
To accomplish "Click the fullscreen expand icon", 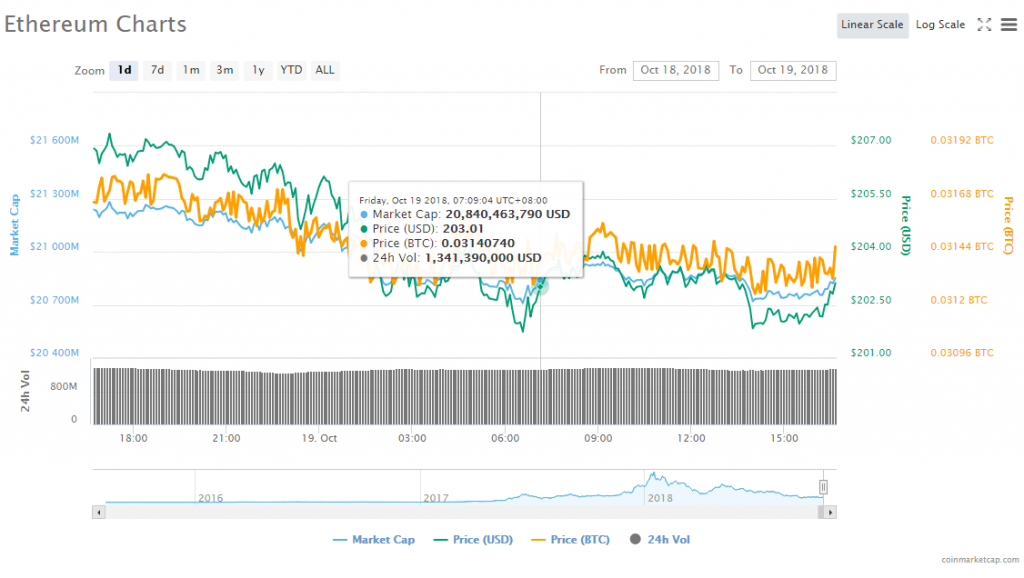I will coord(984,25).
